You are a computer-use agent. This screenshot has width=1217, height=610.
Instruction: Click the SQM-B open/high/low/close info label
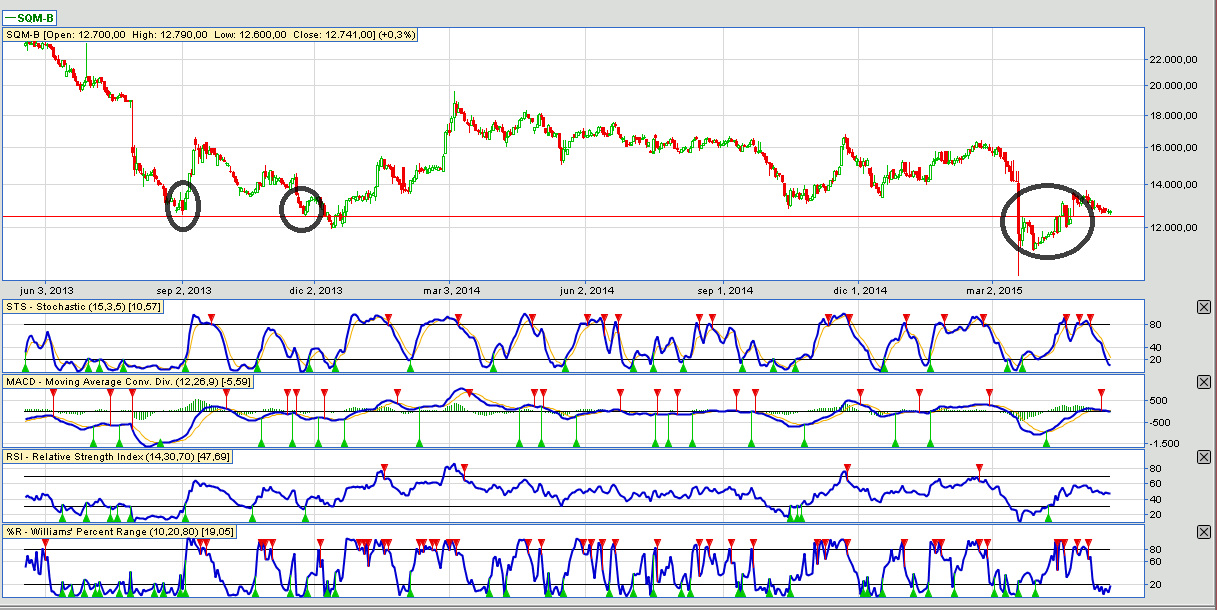pos(211,34)
